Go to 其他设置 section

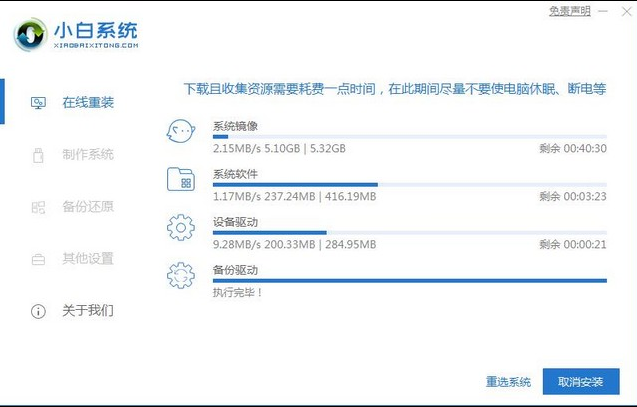(88, 259)
